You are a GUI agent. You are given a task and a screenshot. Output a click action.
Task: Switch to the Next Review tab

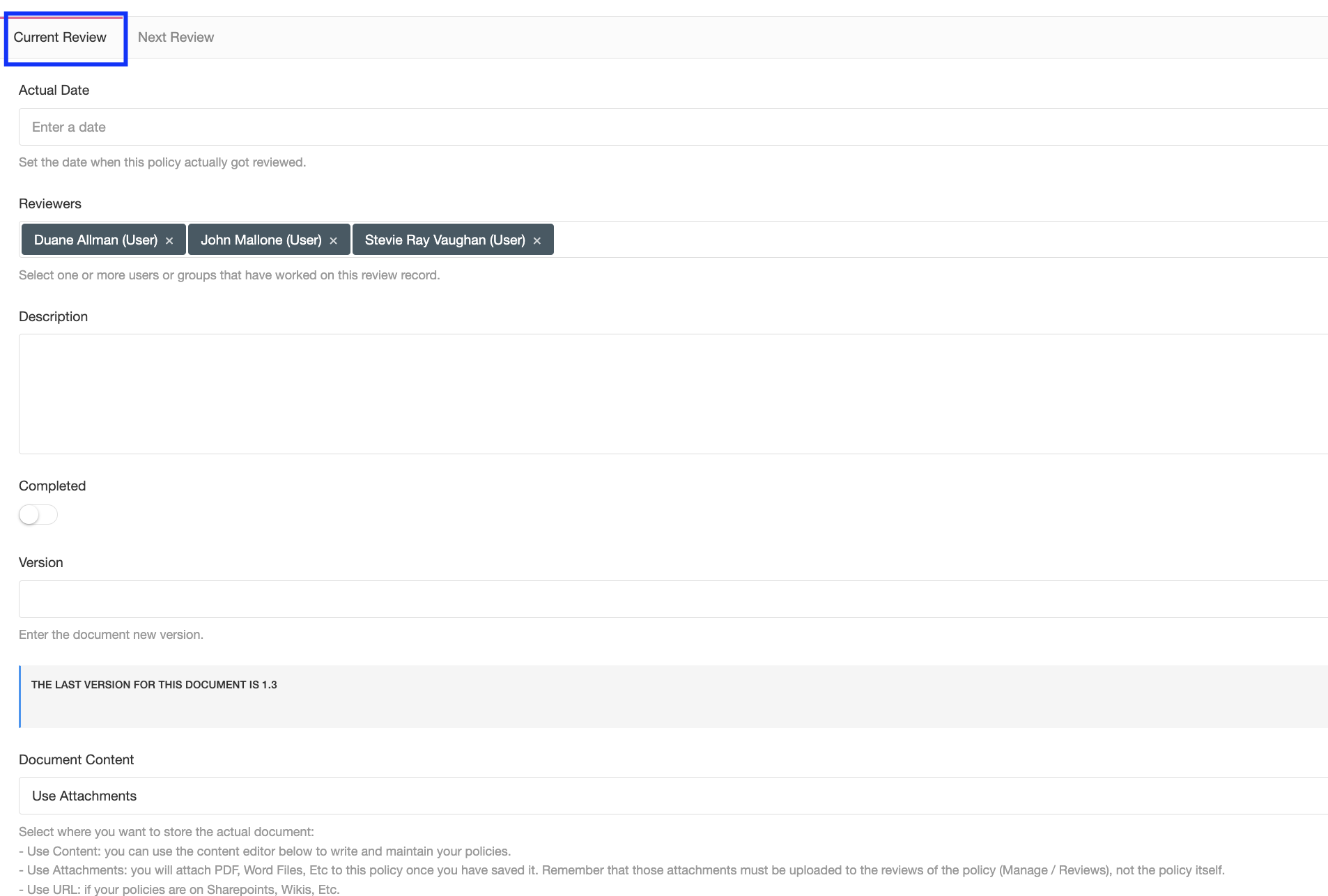[x=176, y=38]
